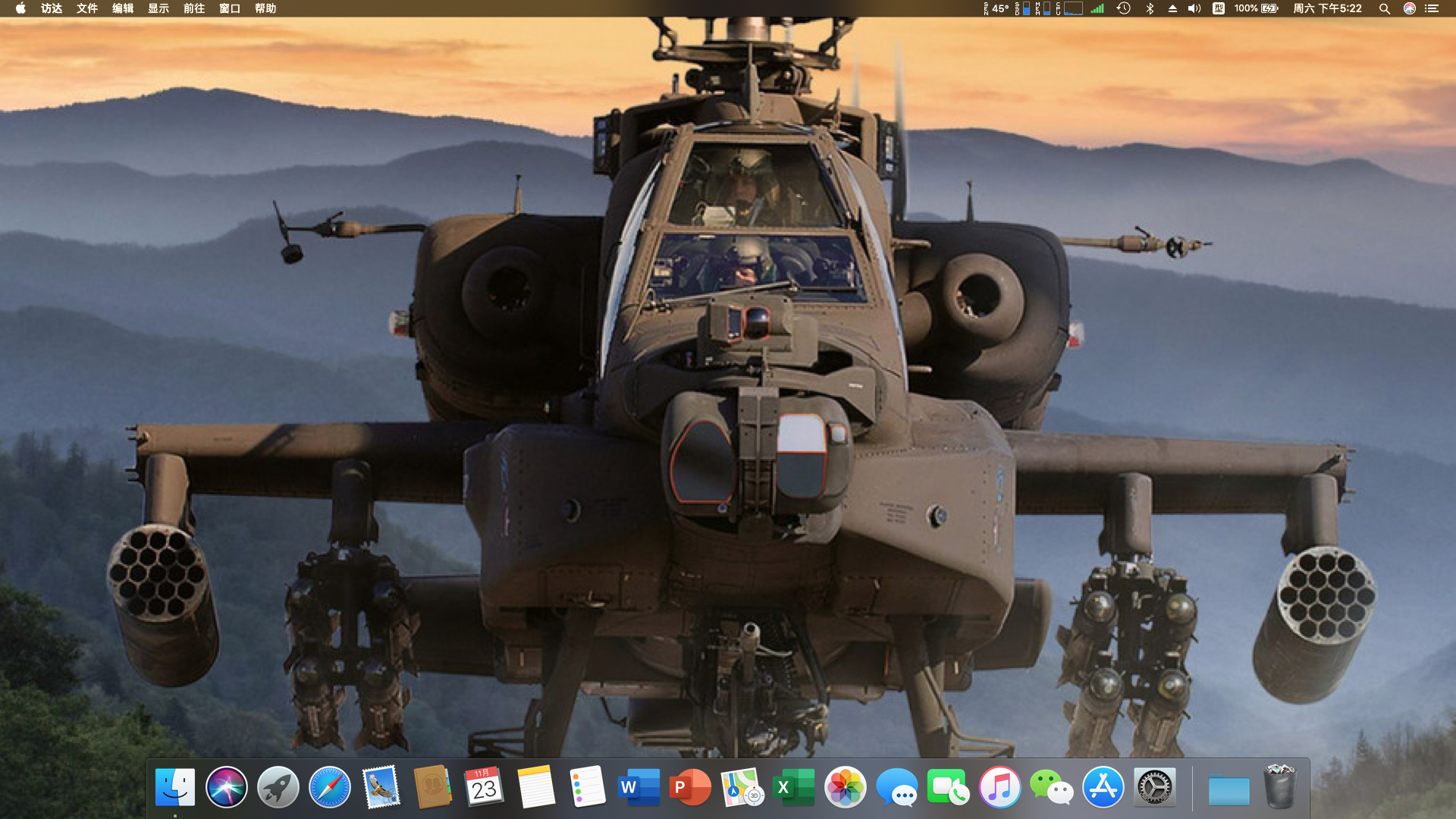Open the 文件 menu

tap(87, 8)
